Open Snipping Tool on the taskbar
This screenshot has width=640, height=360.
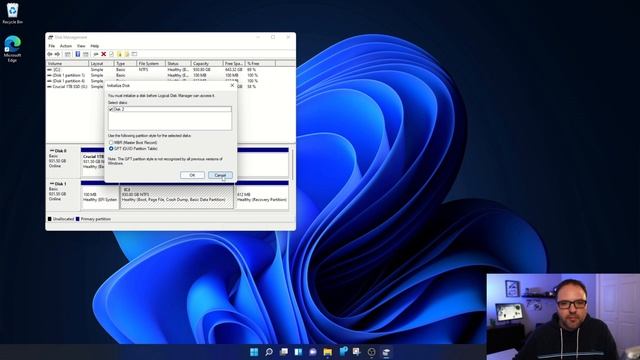(x=357, y=352)
